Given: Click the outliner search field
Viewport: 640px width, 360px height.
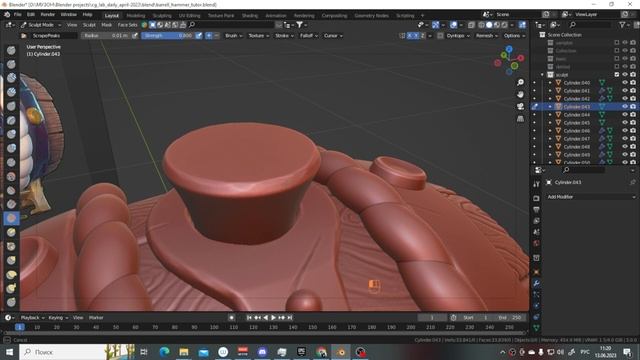Looking at the screenshot, I should click(x=590, y=25).
